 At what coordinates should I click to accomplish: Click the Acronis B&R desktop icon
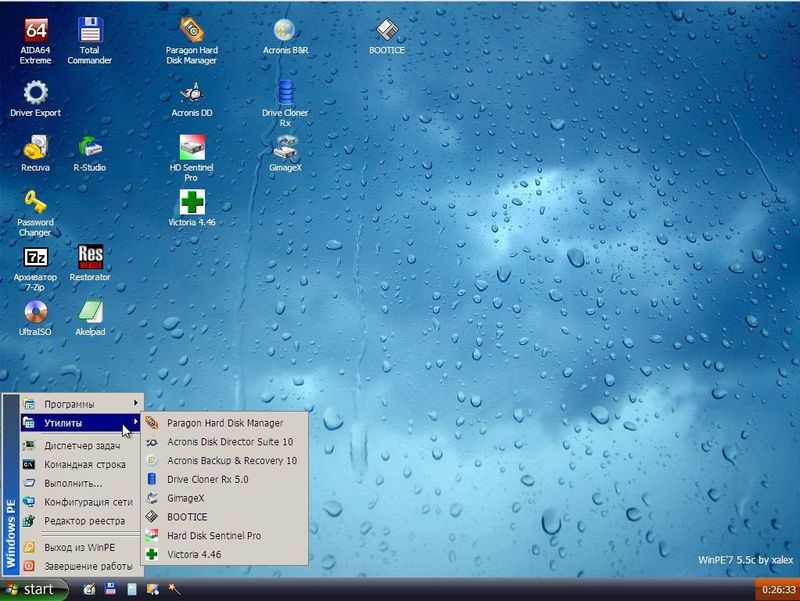tap(285, 36)
